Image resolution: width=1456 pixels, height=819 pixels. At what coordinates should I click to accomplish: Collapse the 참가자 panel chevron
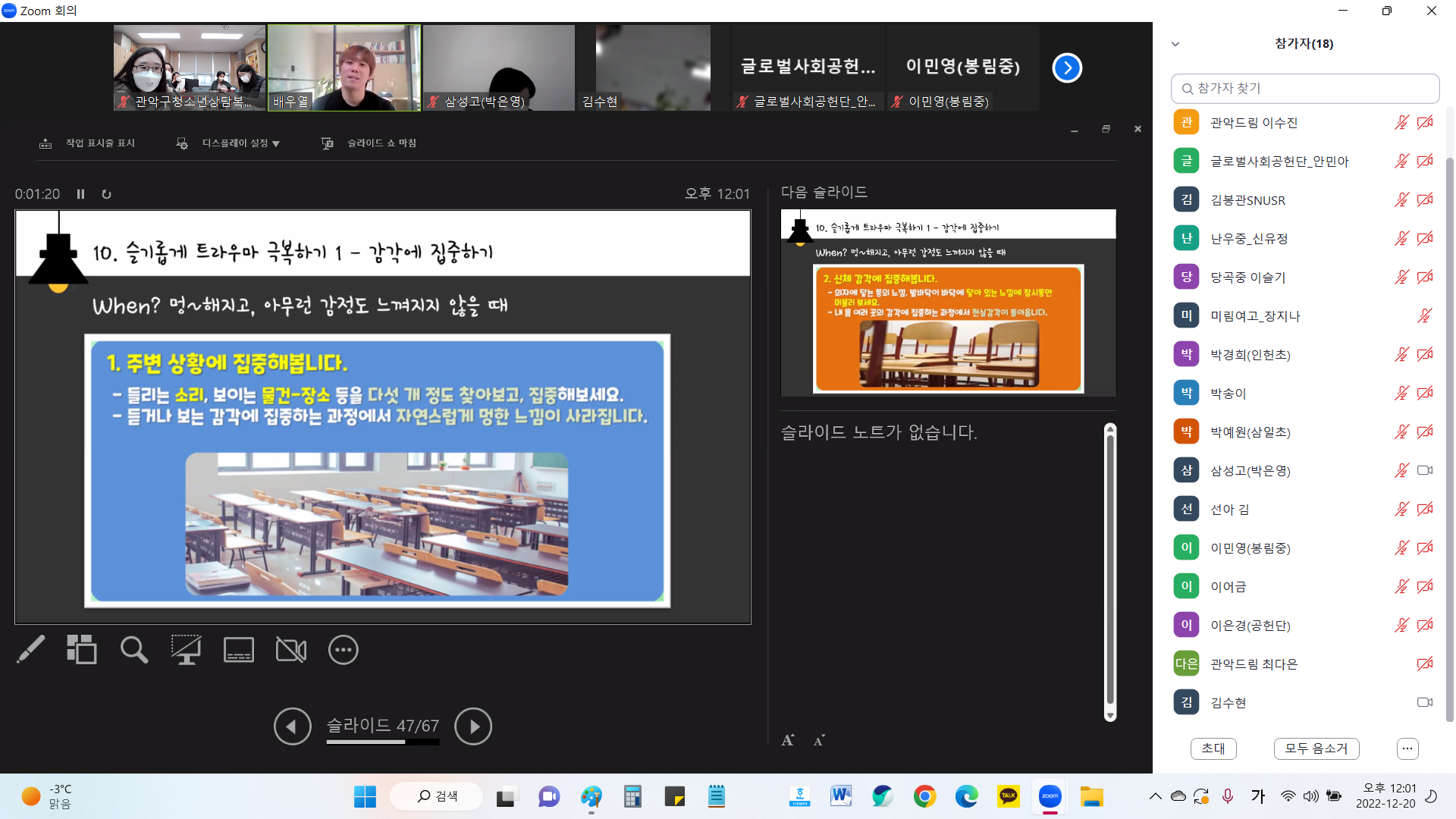click(1175, 44)
